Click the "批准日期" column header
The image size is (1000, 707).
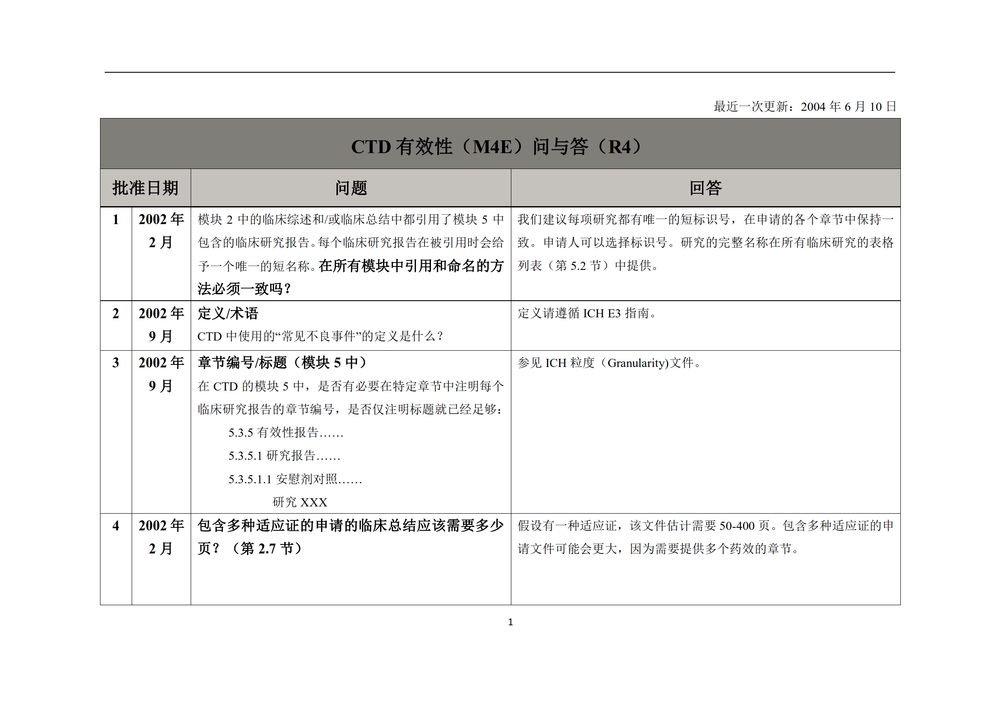click(145, 188)
